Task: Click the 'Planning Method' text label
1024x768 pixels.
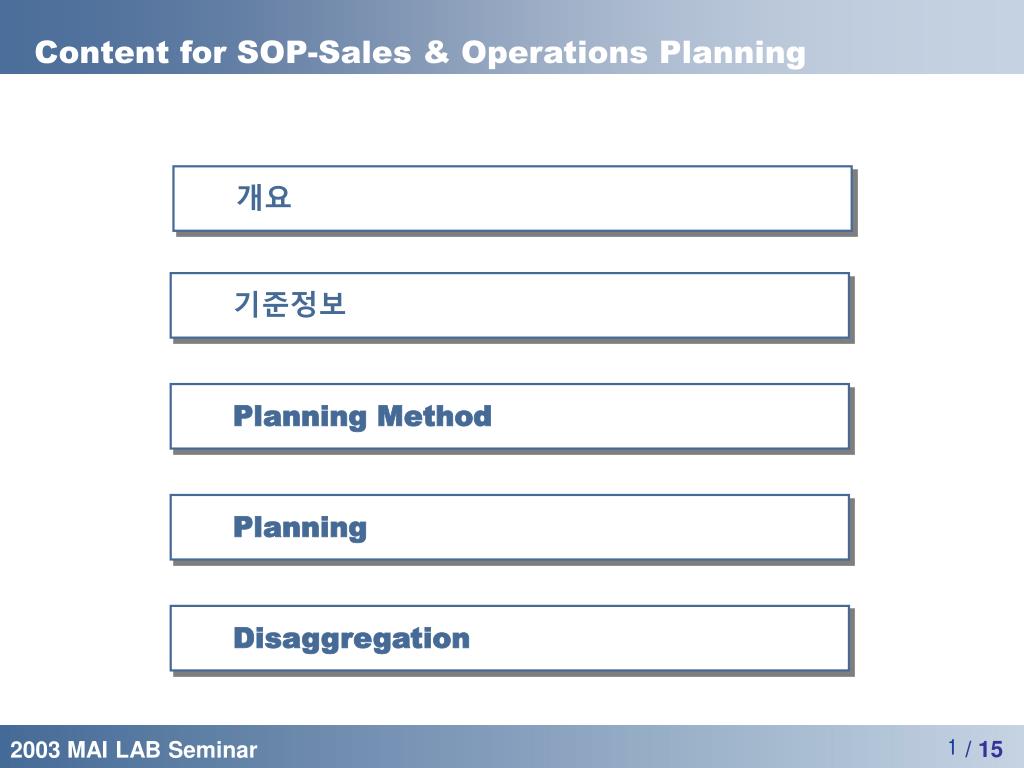Action: tap(362, 417)
